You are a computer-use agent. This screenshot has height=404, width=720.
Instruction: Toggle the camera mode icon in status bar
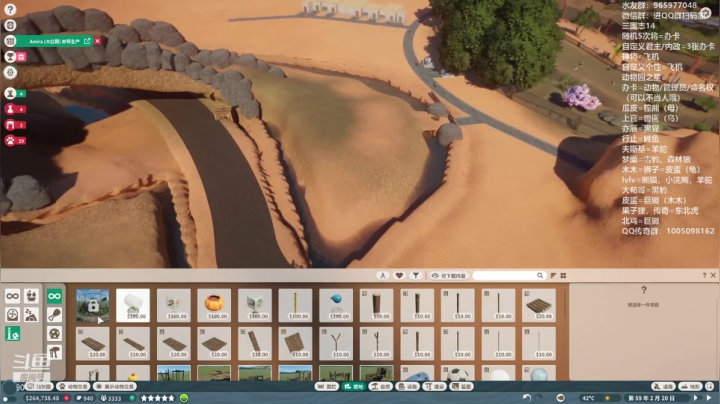pos(560,398)
